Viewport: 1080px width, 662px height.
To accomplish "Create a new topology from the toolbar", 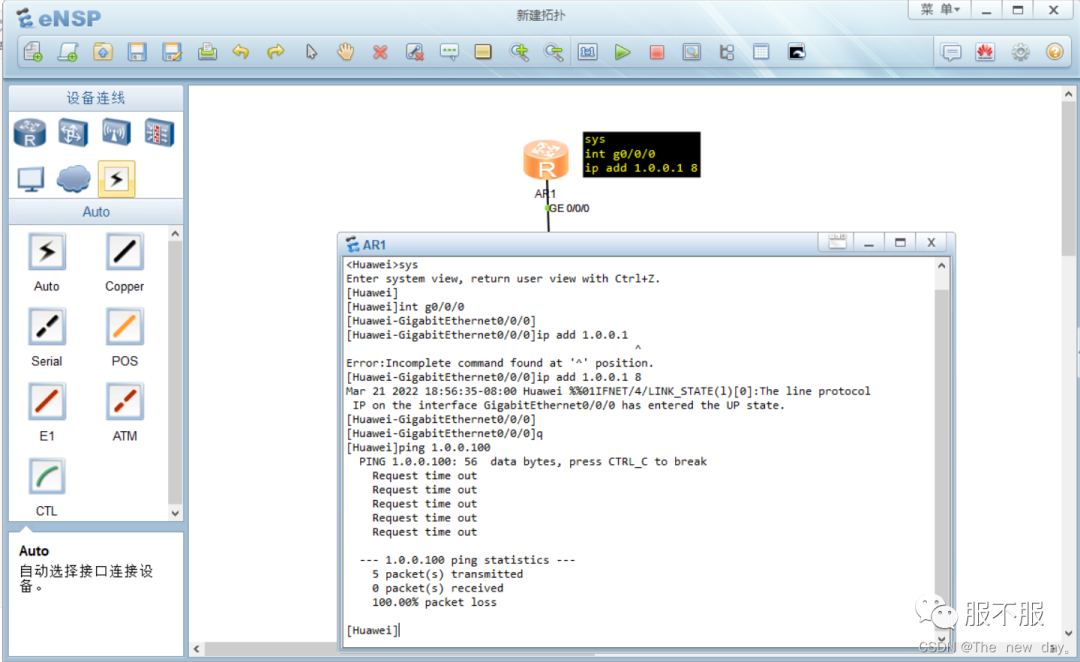I will (33, 52).
